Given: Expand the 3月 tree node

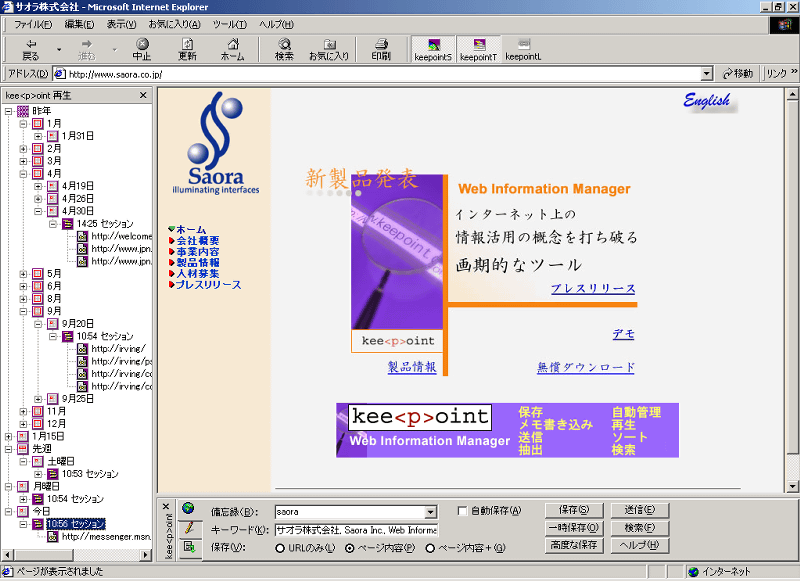Looking at the screenshot, I should [23, 161].
